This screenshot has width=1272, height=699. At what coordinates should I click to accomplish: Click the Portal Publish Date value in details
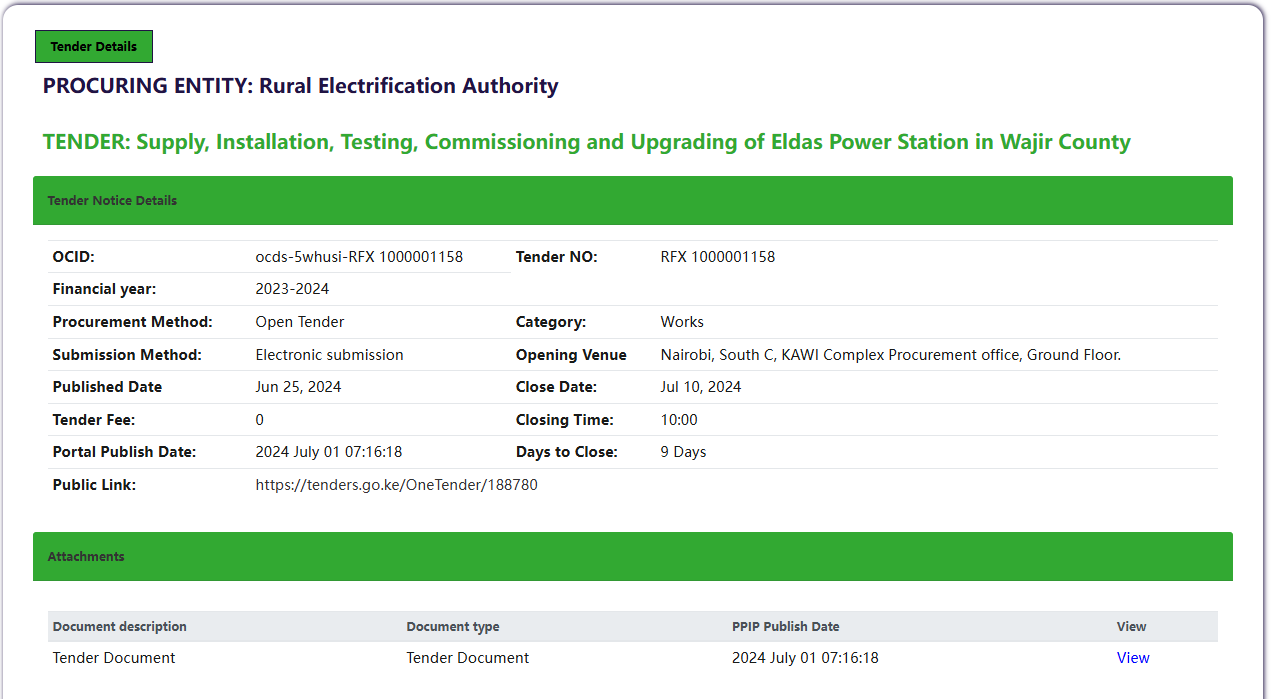[329, 452]
